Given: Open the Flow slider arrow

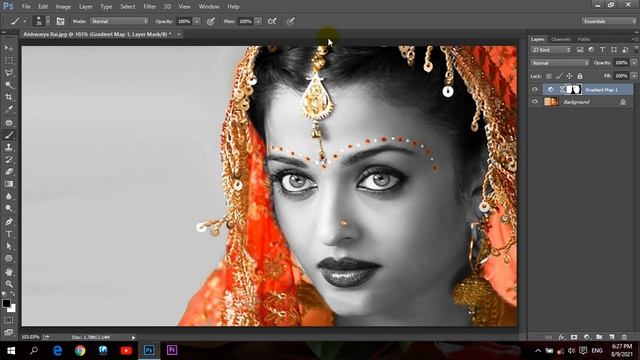Looking at the screenshot, I should [258, 21].
